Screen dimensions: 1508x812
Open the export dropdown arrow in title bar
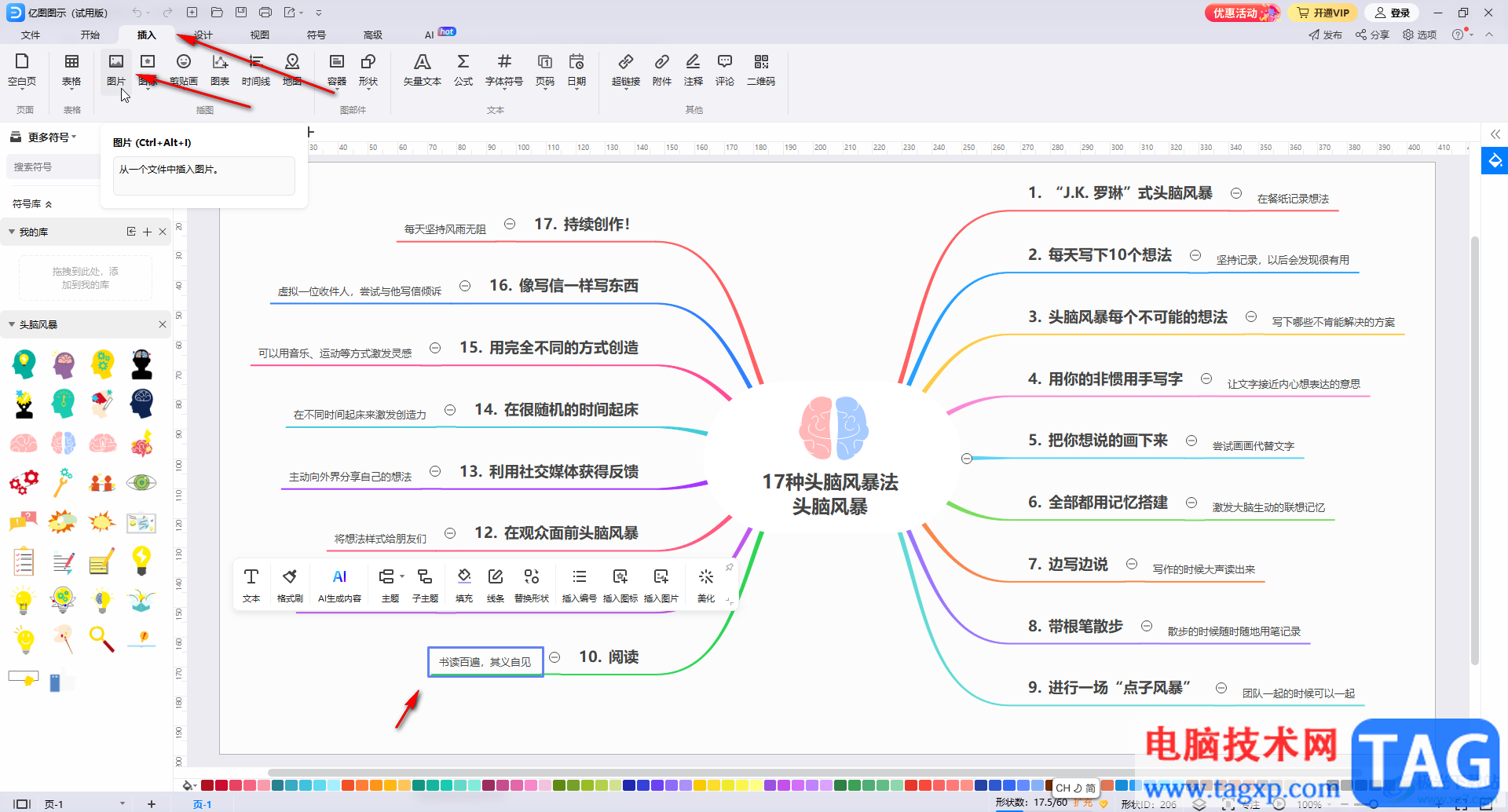(x=301, y=13)
